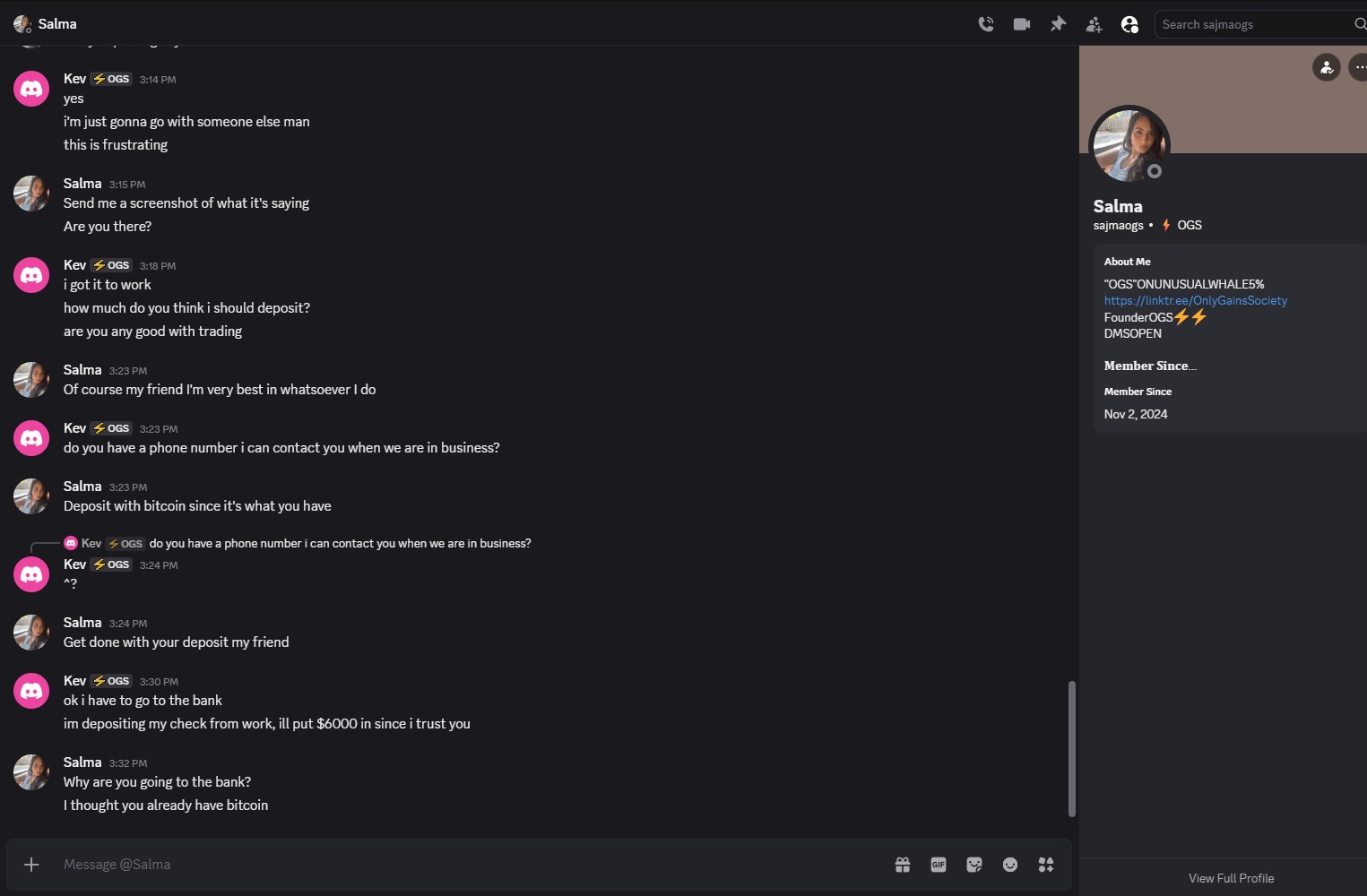Viewport: 1367px width, 896px height.
Task: Click the chat scrollbar thumb
Action: [x=1071, y=748]
